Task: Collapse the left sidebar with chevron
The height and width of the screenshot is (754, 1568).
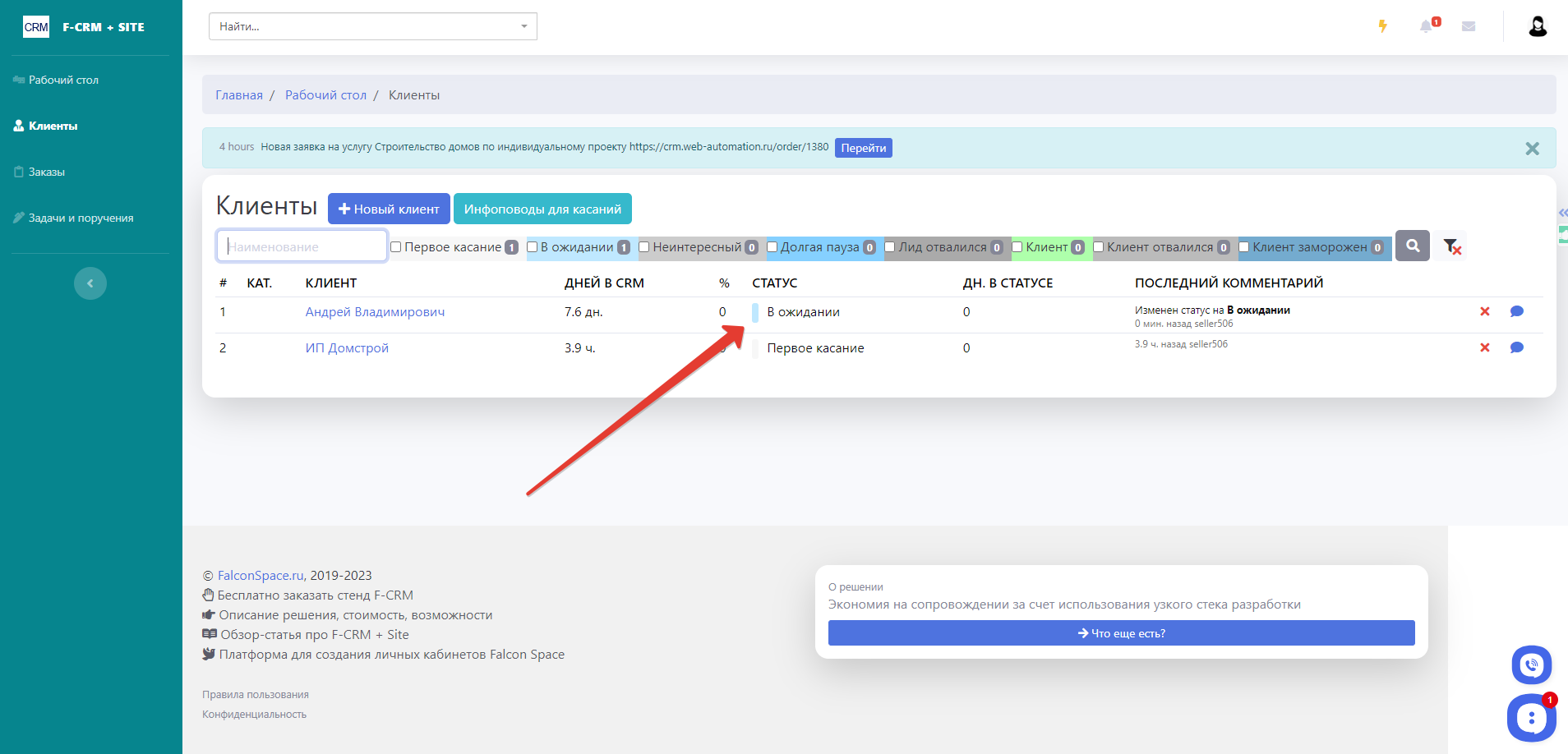Action: click(x=90, y=283)
